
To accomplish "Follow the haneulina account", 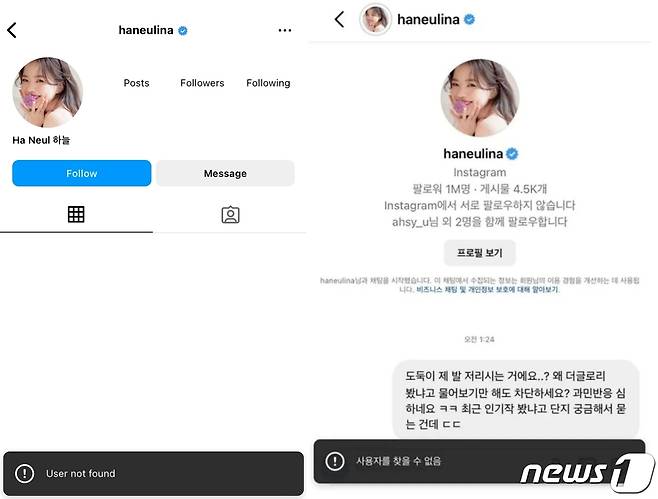I will [x=81, y=173].
